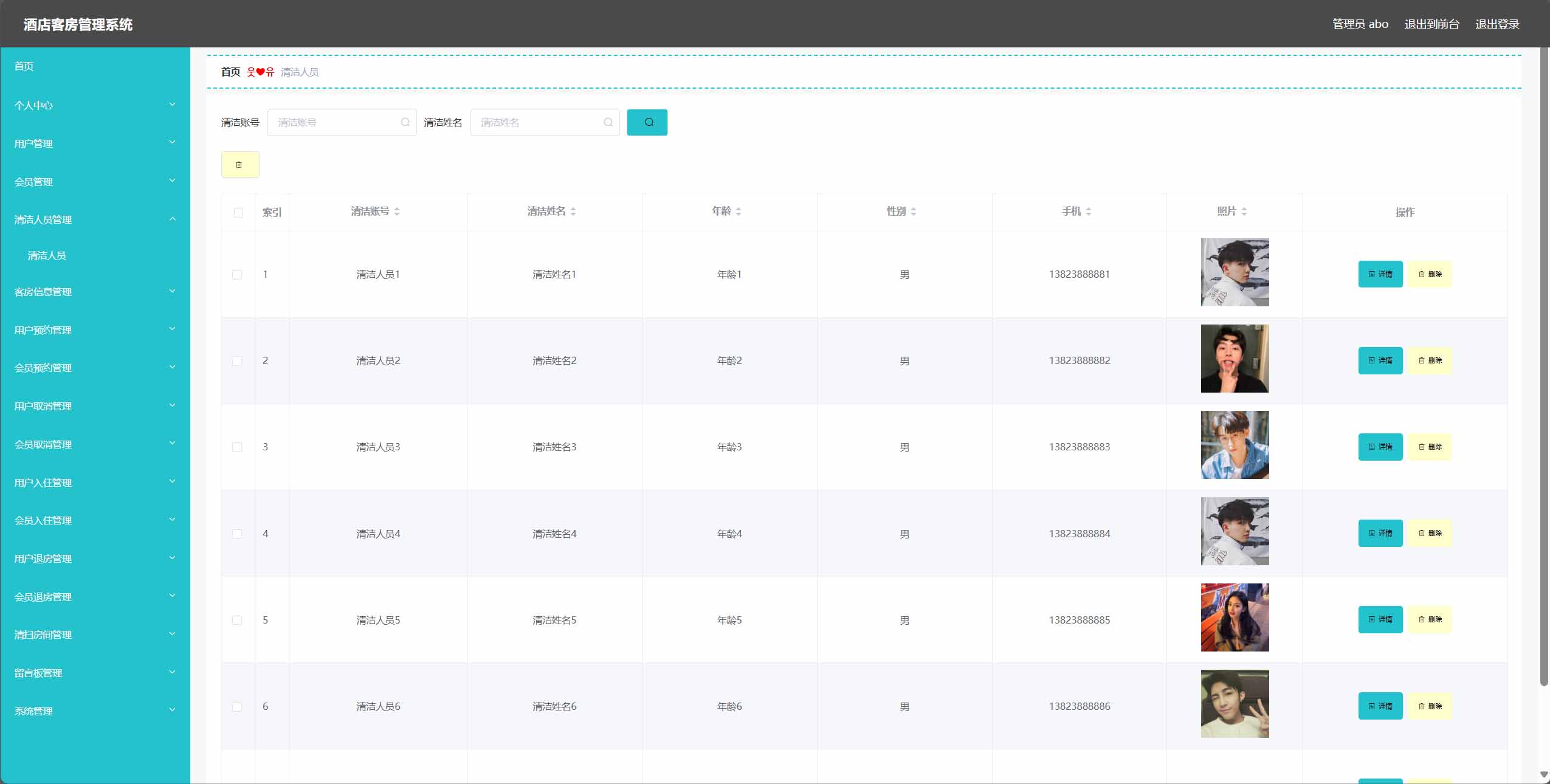1550x784 pixels.
Task: Check the checkbox for row 2
Action: click(237, 361)
